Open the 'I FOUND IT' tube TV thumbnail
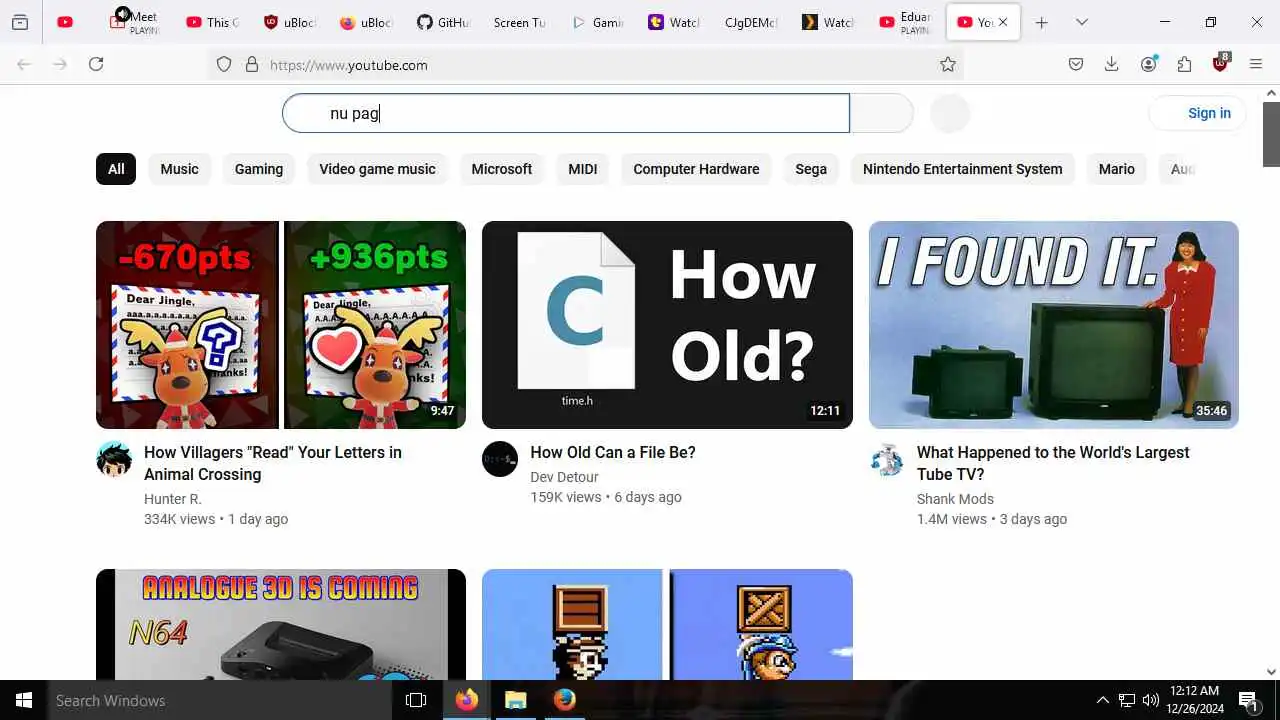1280x720 pixels. pyautogui.click(x=1054, y=325)
